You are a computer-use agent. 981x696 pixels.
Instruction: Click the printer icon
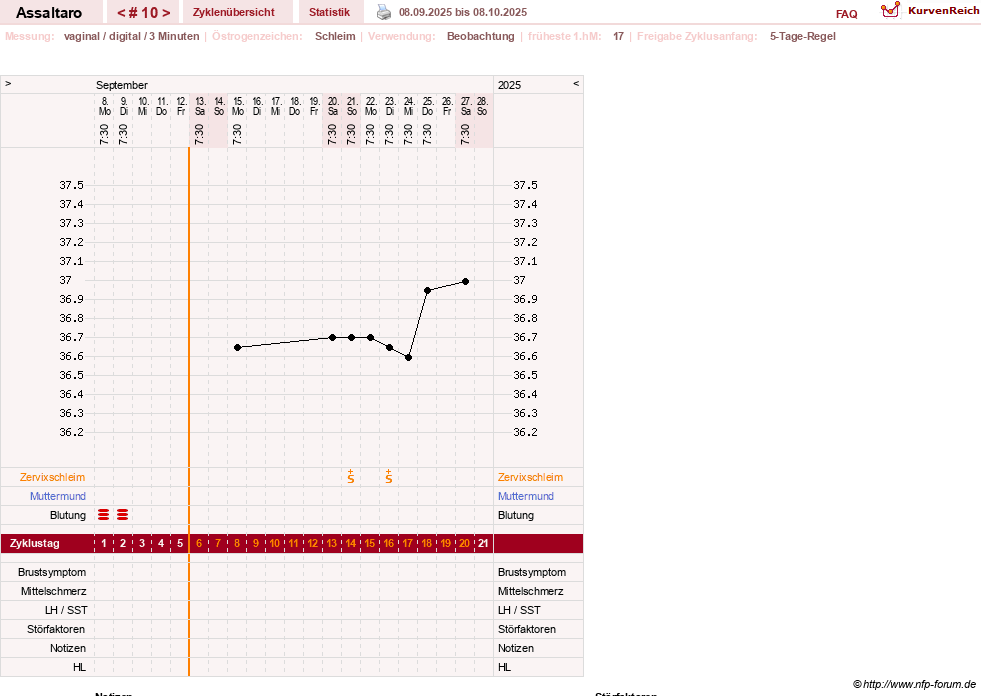pyautogui.click(x=384, y=12)
